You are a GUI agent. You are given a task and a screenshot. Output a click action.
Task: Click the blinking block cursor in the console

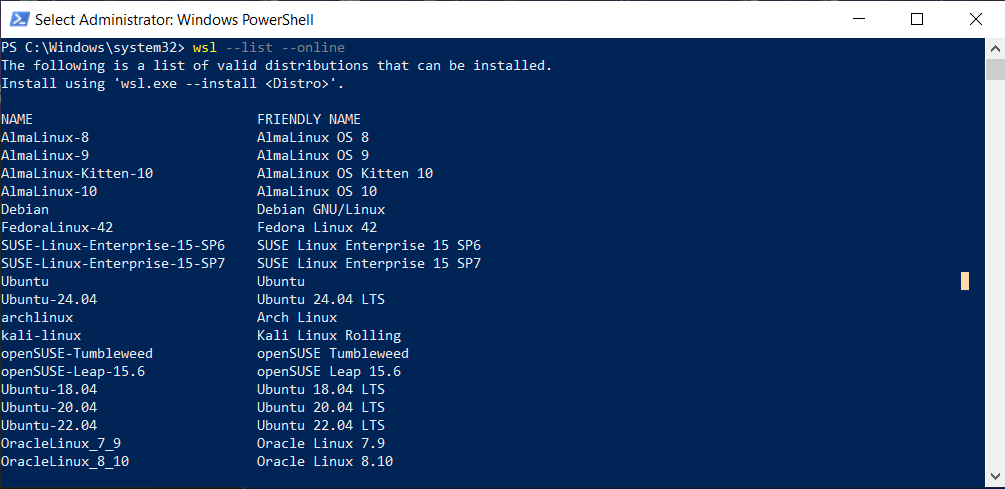[965, 281]
